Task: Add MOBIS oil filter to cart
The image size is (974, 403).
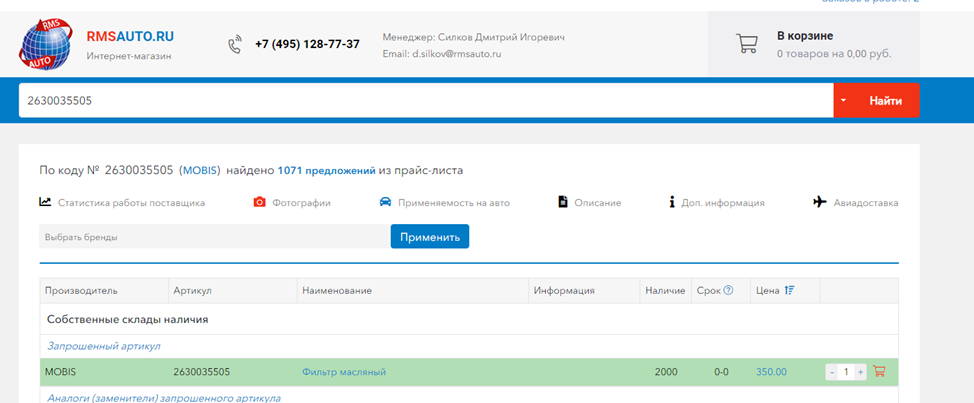Action: [x=880, y=372]
